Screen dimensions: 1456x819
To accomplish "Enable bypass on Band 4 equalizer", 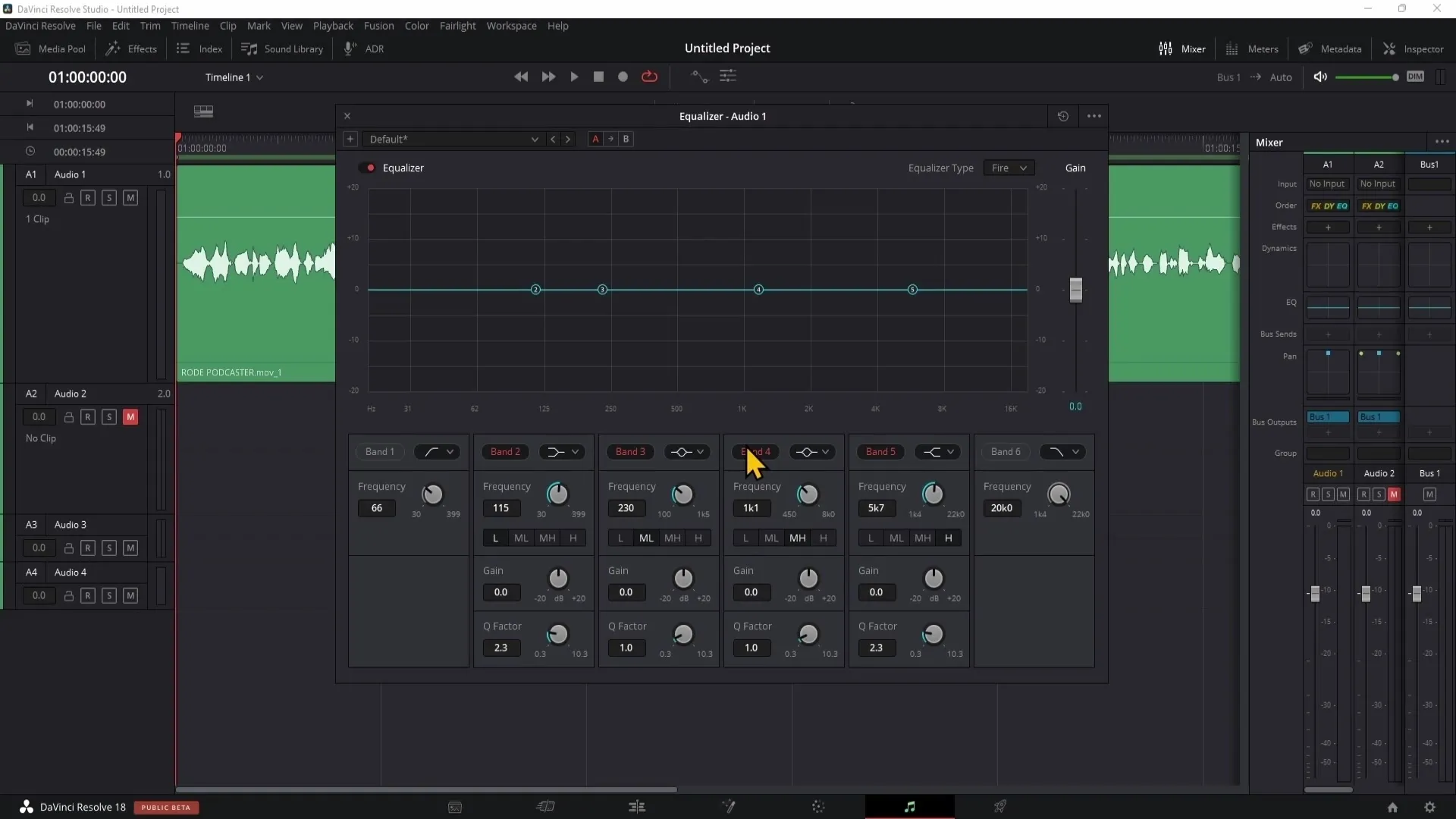I will click(x=756, y=451).
